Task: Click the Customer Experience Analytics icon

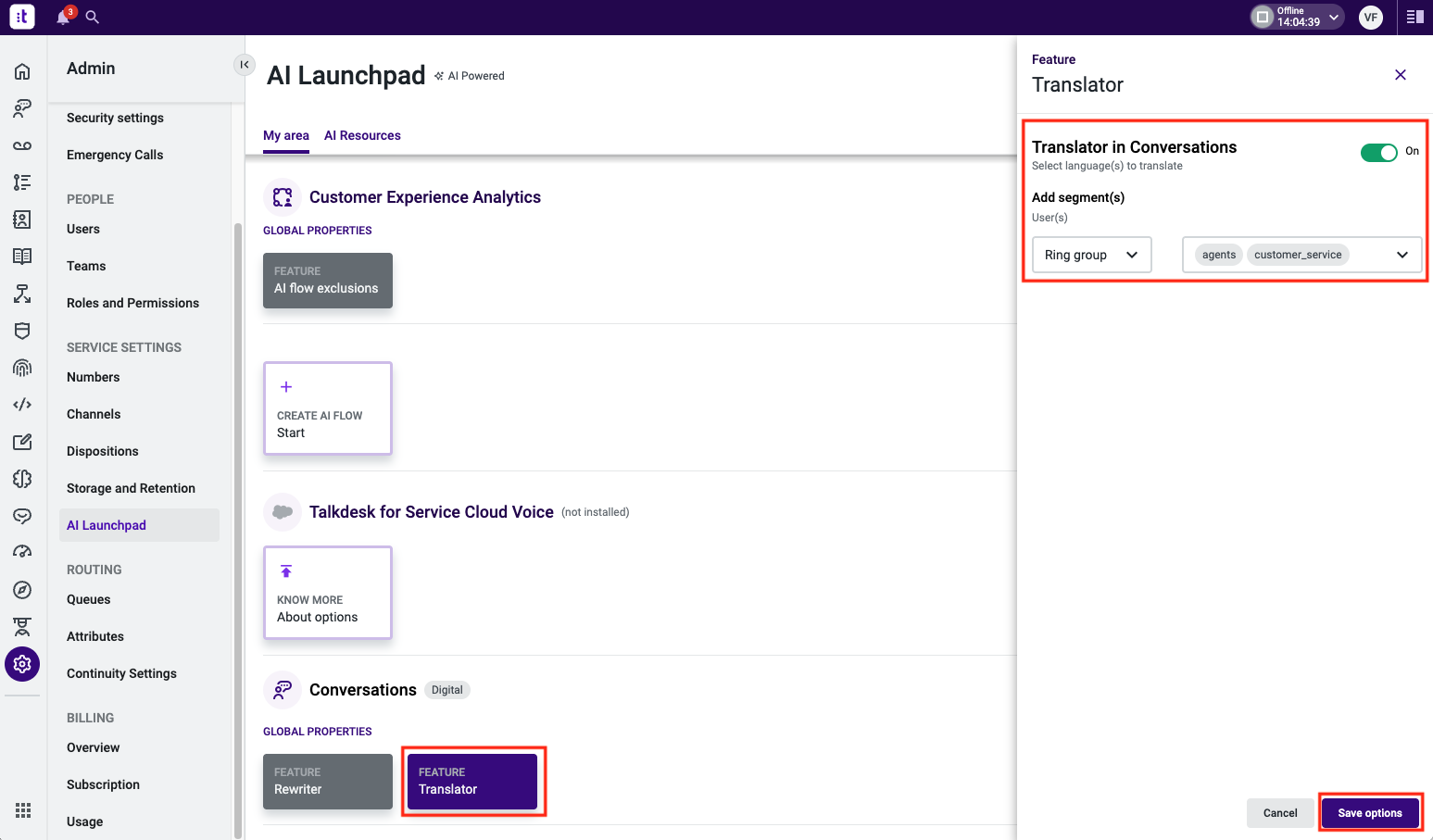Action: tap(283, 197)
